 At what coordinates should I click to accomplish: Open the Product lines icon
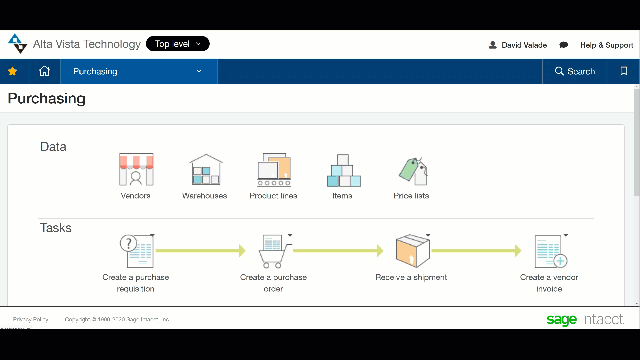[x=274, y=169]
